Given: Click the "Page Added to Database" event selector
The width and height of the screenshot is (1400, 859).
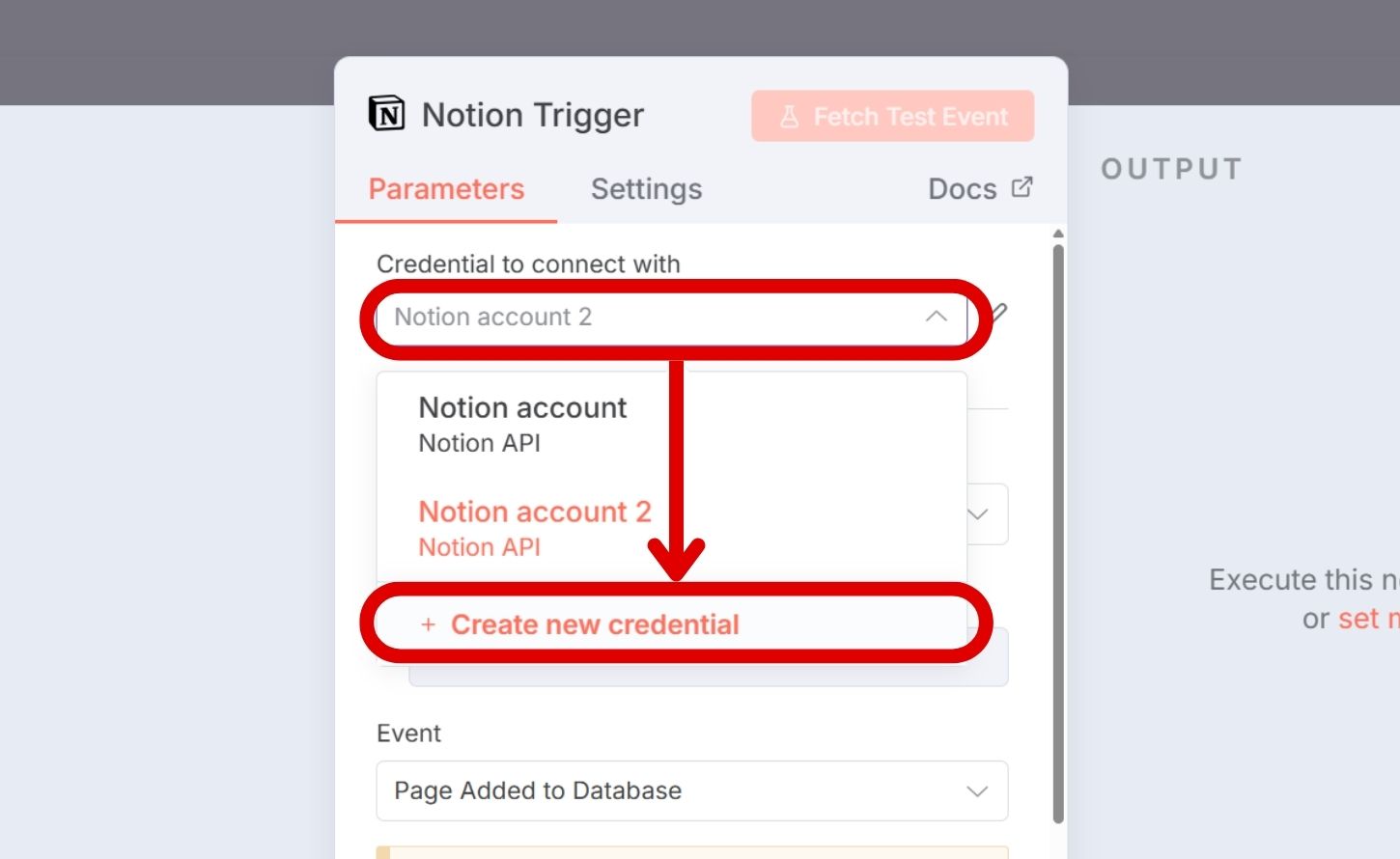Looking at the screenshot, I should (x=676, y=791).
